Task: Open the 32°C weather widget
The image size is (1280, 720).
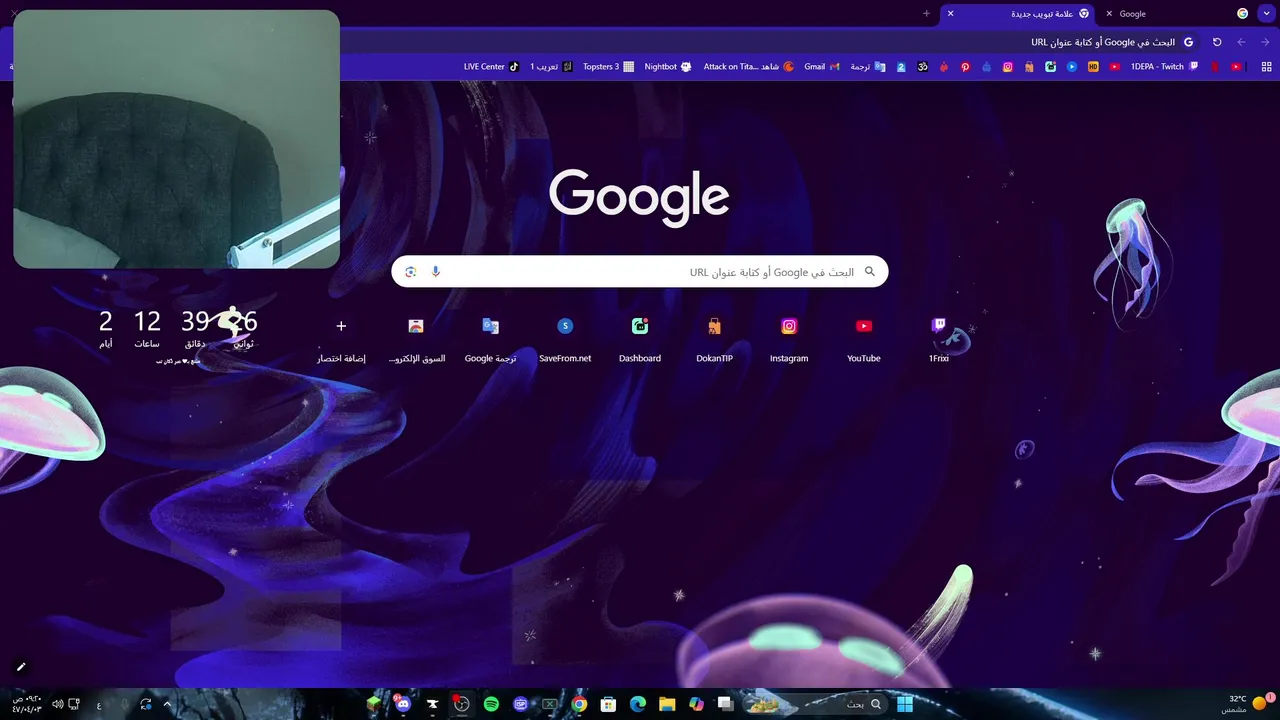Action: coord(1246,703)
